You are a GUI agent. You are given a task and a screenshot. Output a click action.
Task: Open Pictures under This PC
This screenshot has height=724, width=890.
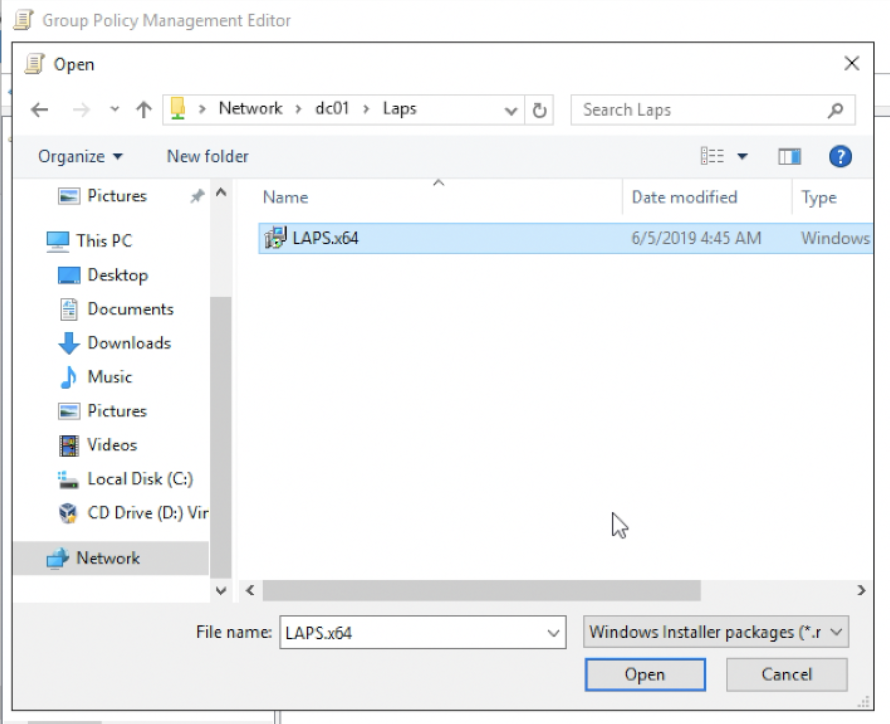point(117,411)
